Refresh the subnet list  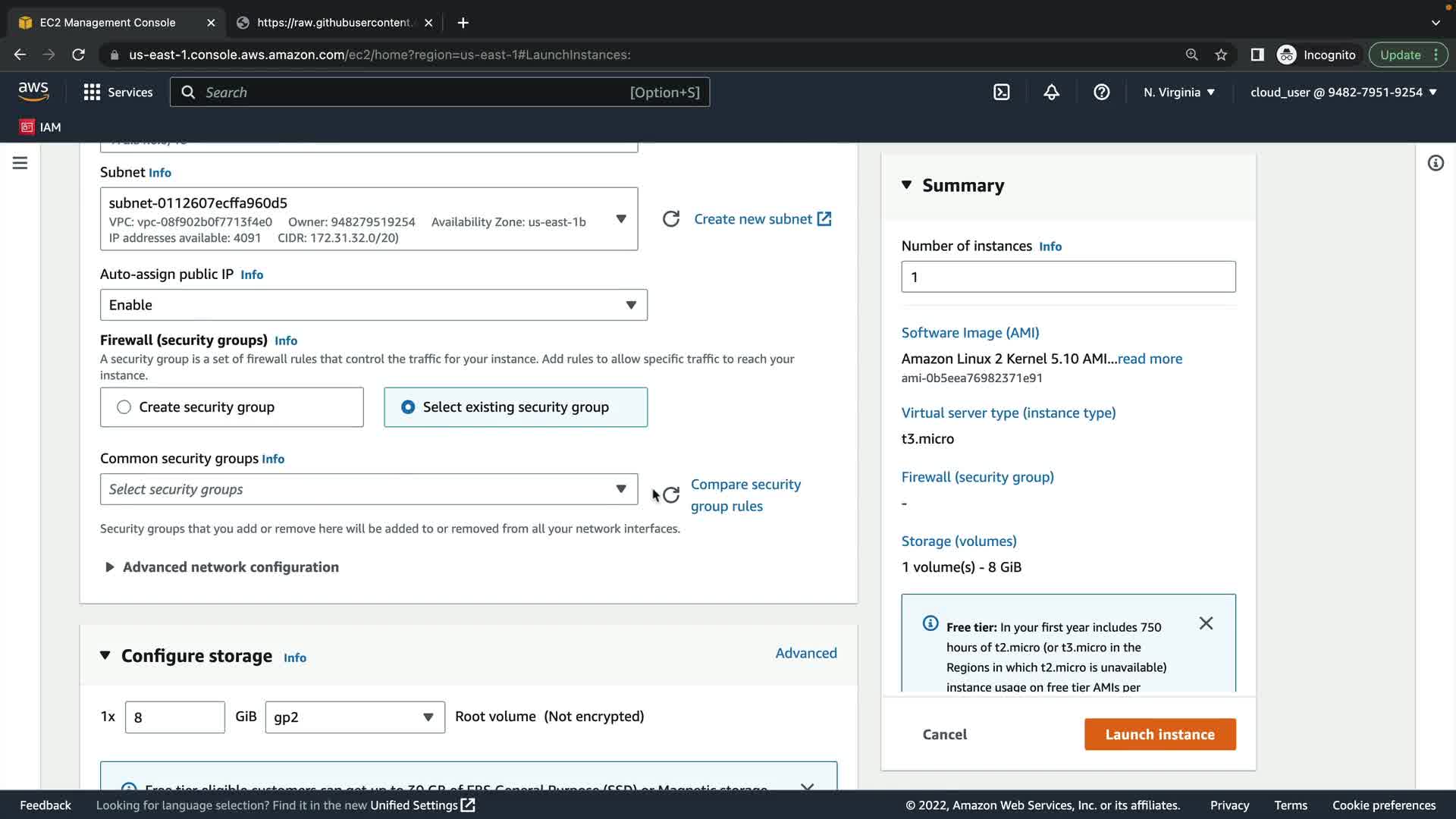coord(671,219)
